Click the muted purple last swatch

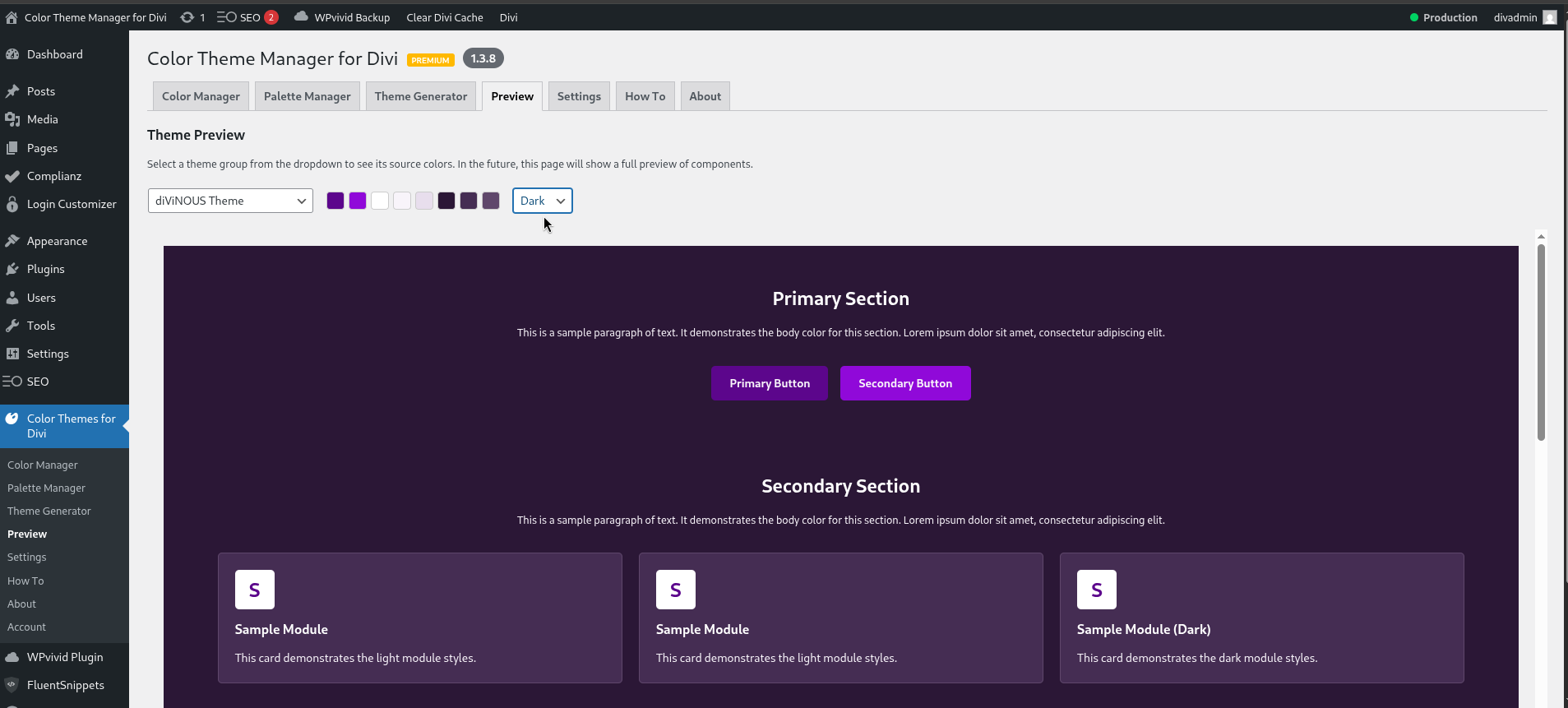click(491, 201)
